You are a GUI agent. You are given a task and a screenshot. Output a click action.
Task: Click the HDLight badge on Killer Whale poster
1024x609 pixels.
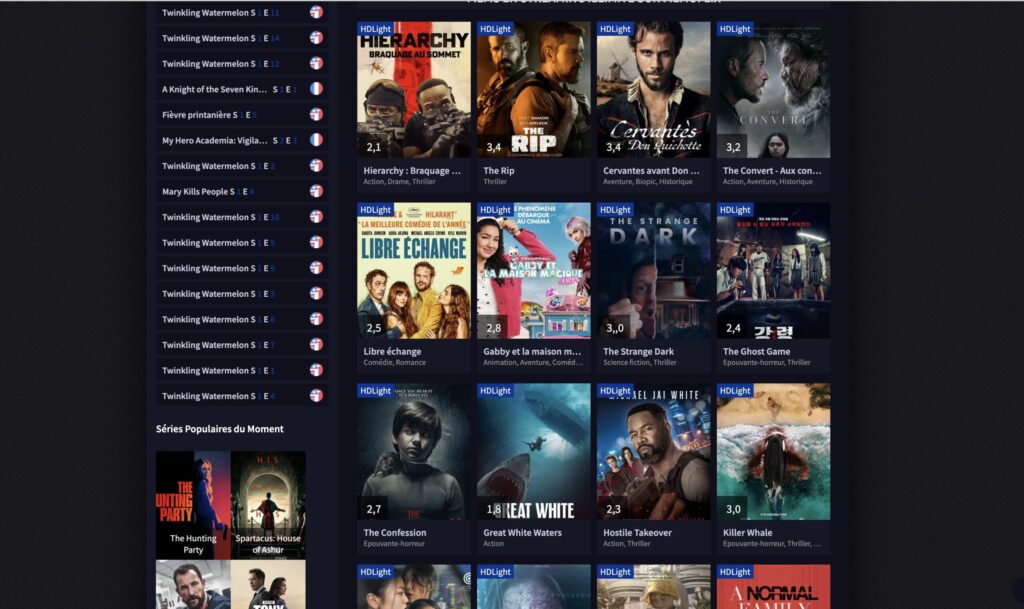point(735,390)
